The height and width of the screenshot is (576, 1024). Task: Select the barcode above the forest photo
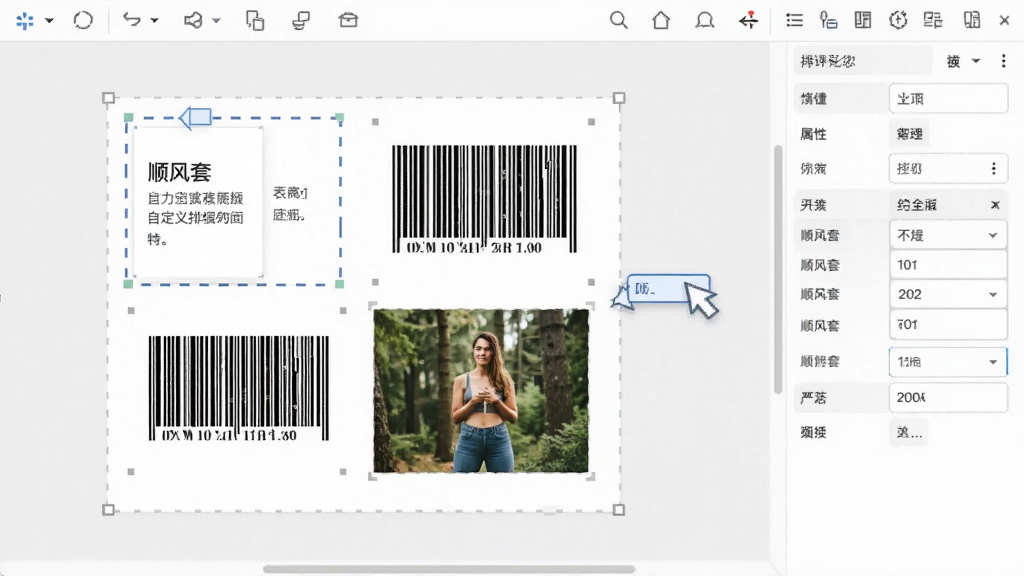(x=484, y=200)
